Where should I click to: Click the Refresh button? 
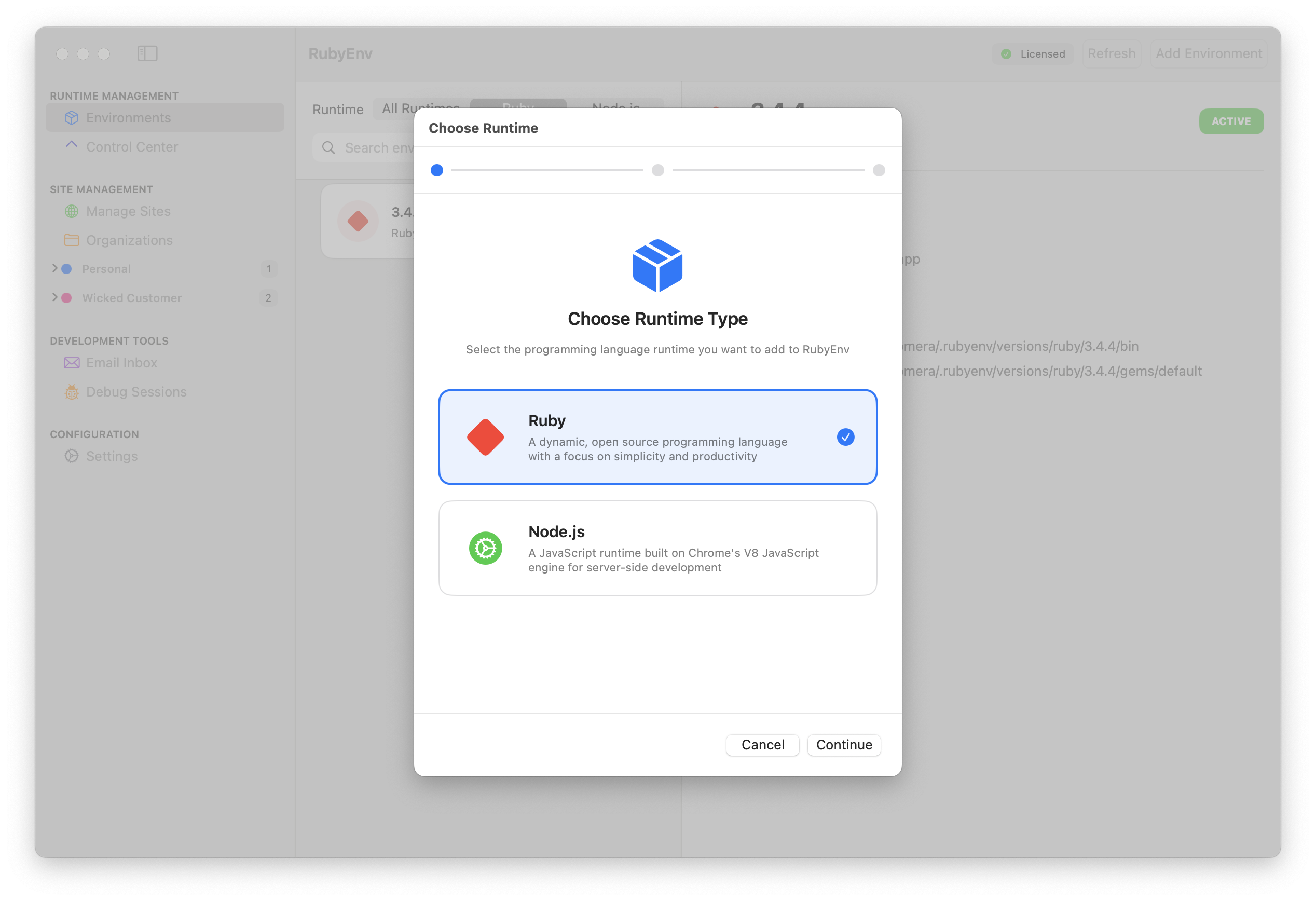(x=1112, y=53)
